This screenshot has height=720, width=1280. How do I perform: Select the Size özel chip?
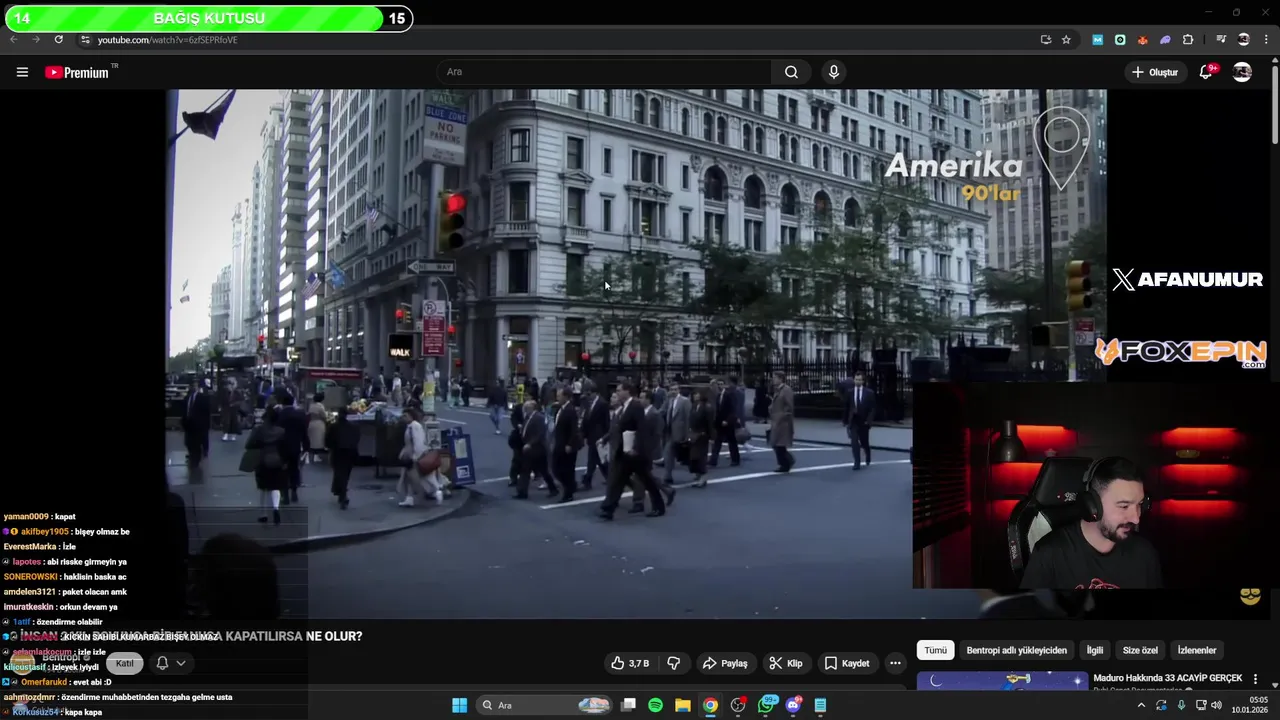tap(1140, 650)
